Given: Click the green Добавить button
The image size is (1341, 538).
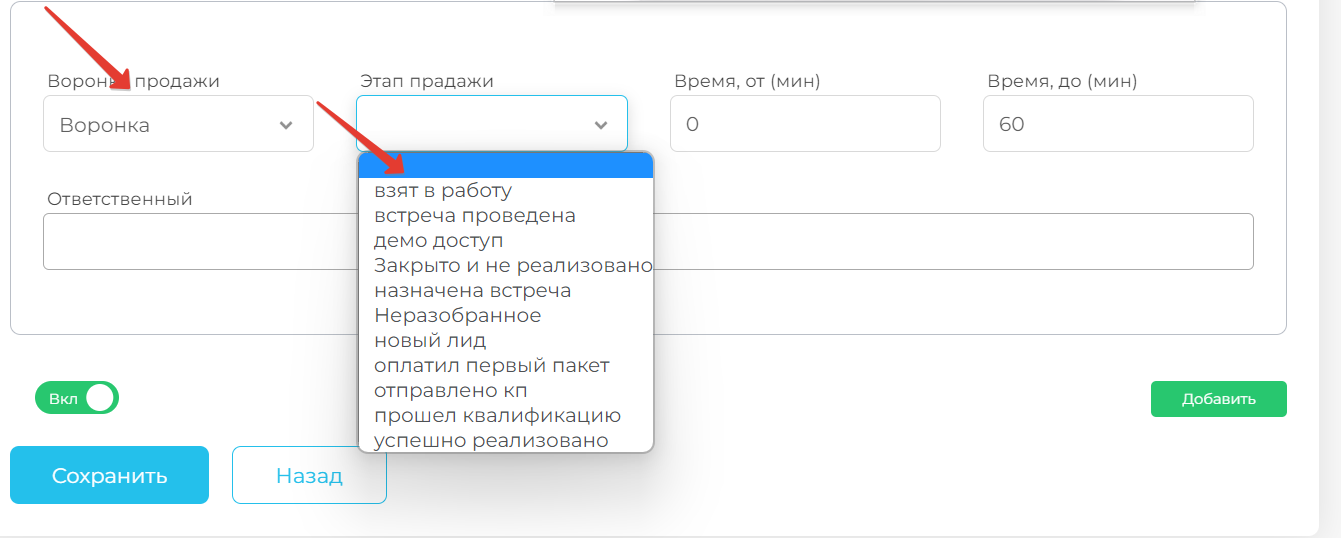Looking at the screenshot, I should 1218,399.
